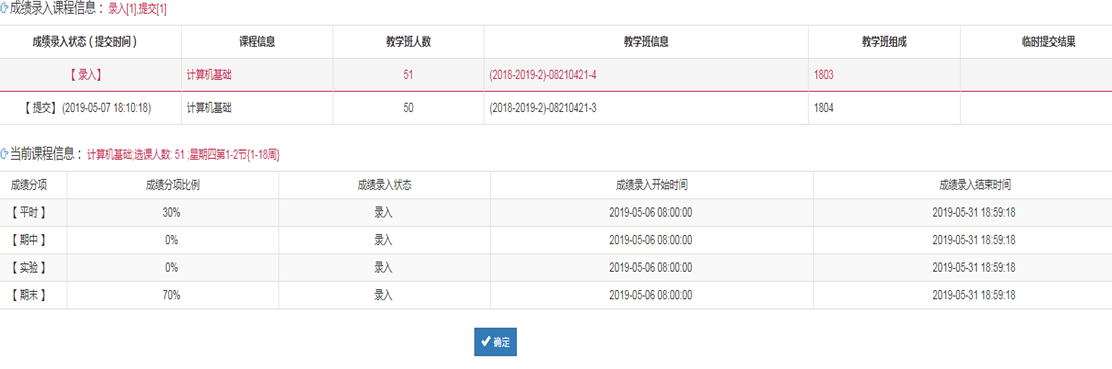Select the 【期末】 grade item
This screenshot has width=1112, height=369.
28,295
